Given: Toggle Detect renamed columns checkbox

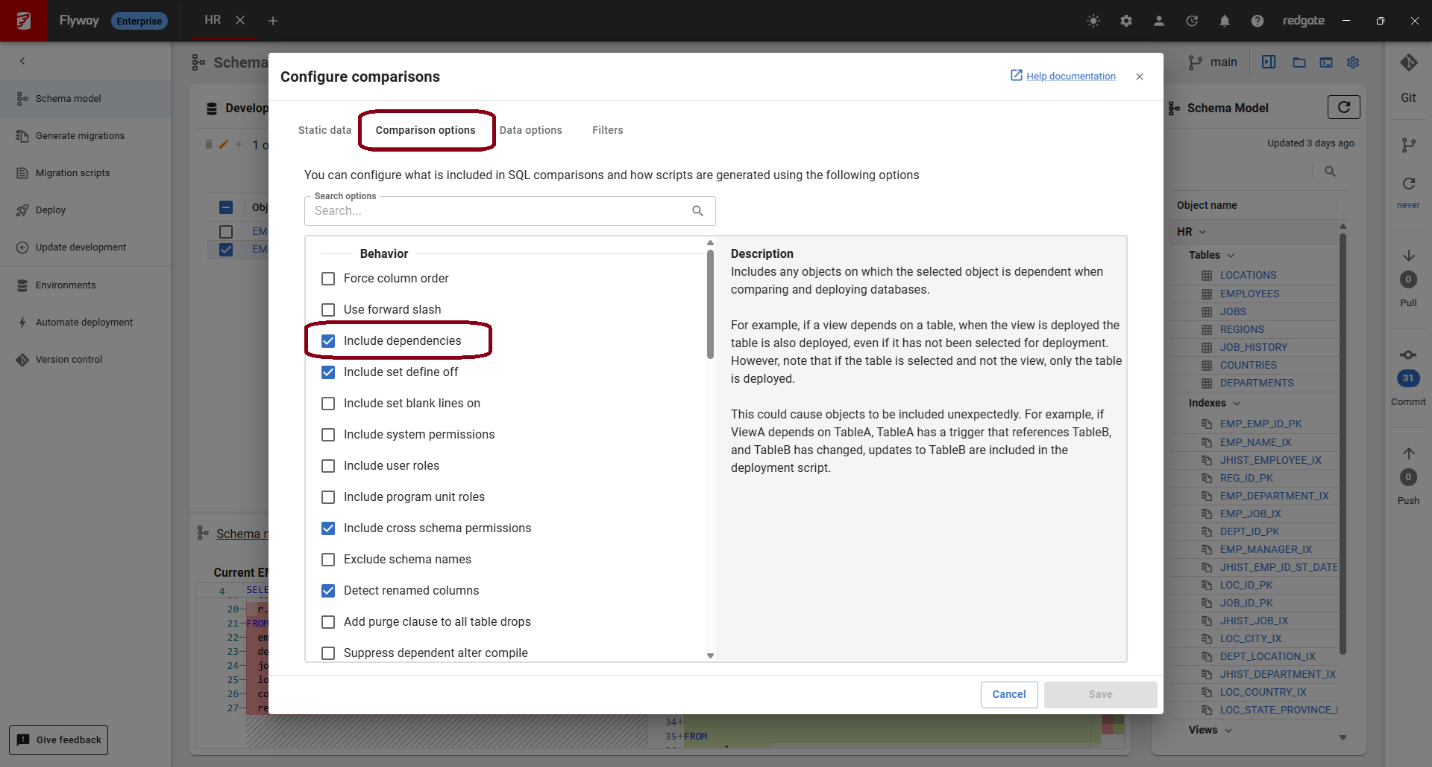Looking at the screenshot, I should tap(328, 591).
